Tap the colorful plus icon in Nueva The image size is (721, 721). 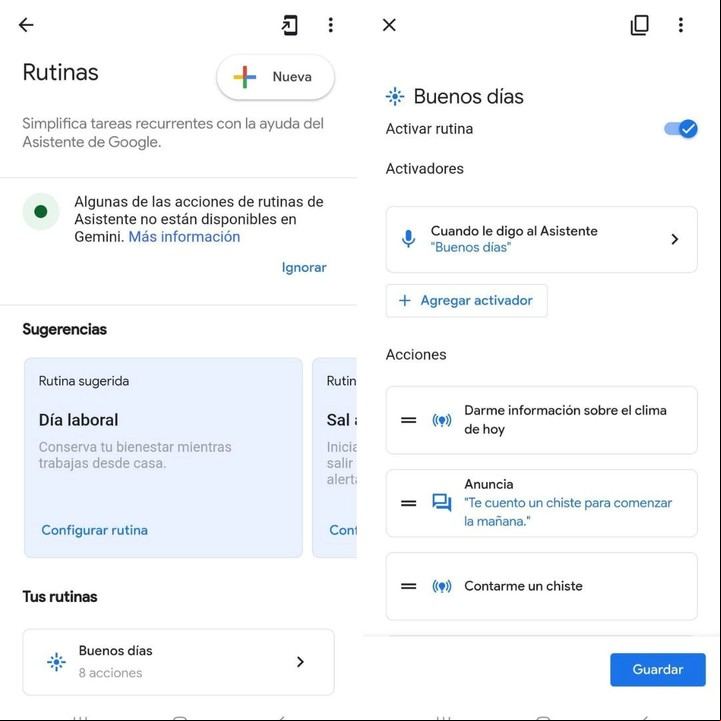coord(245,77)
